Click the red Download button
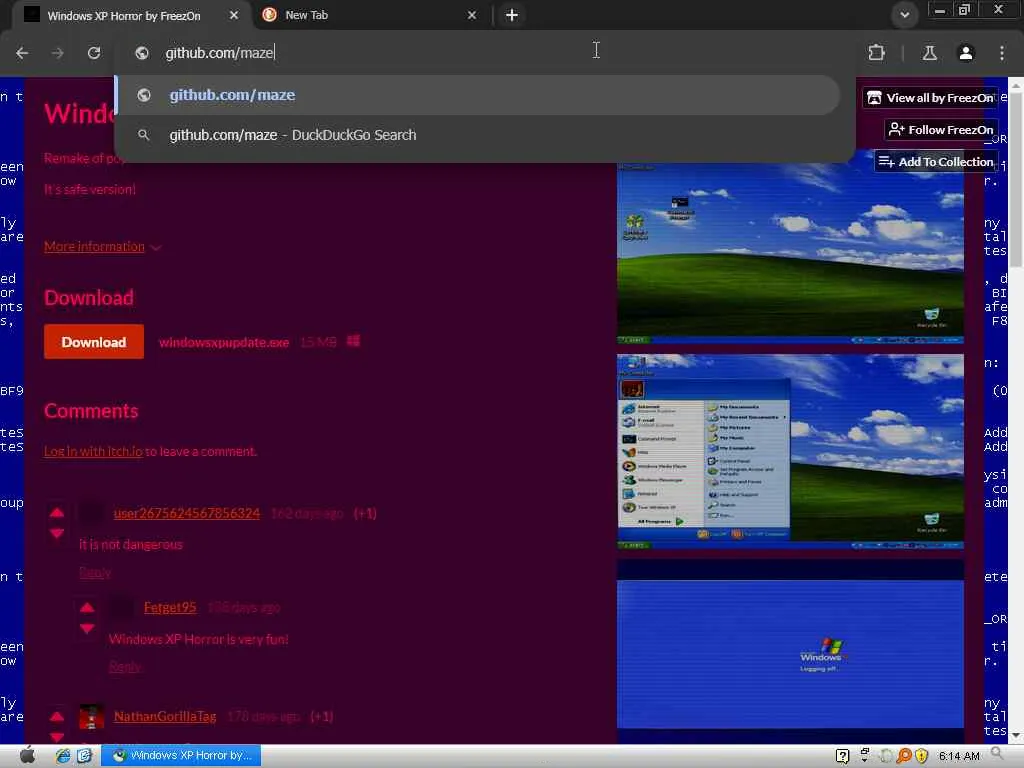1024x768 pixels. click(93, 342)
